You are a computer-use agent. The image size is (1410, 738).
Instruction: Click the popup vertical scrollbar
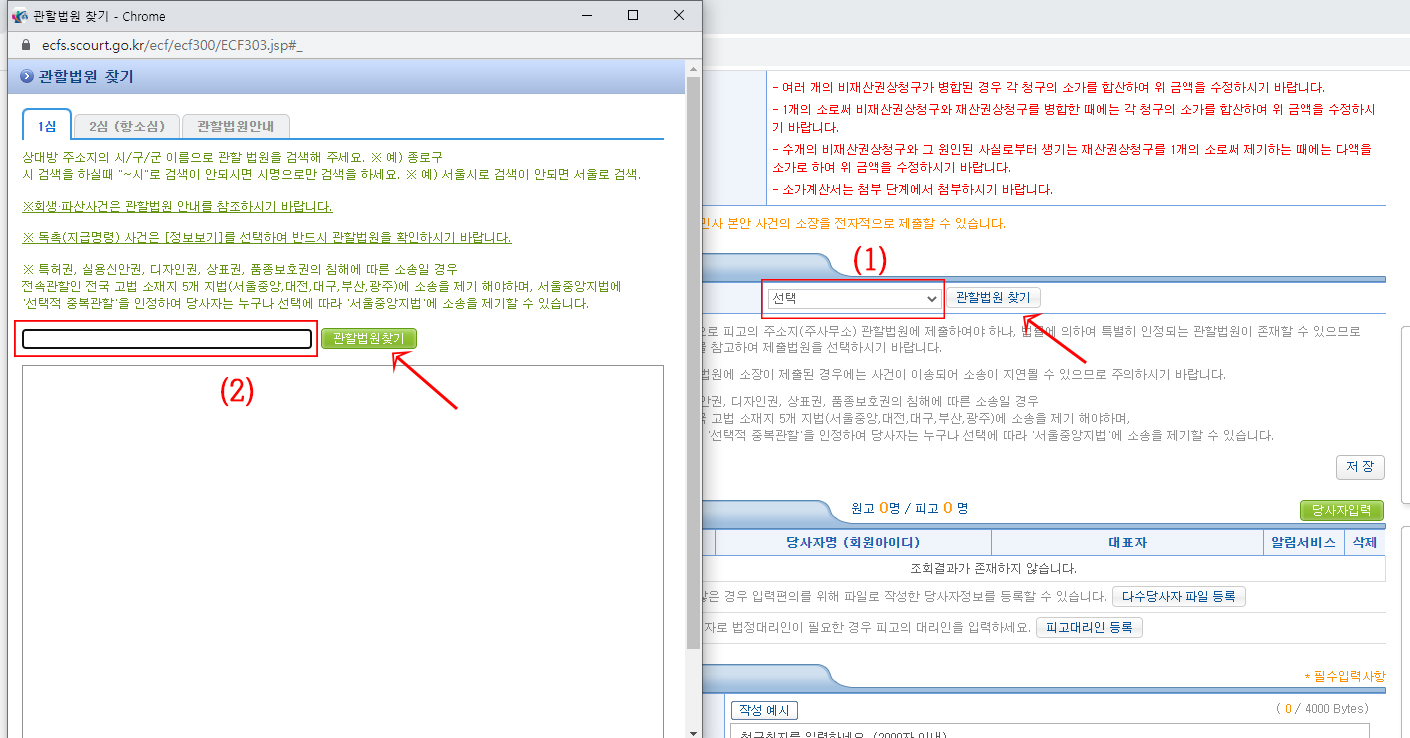(x=693, y=365)
